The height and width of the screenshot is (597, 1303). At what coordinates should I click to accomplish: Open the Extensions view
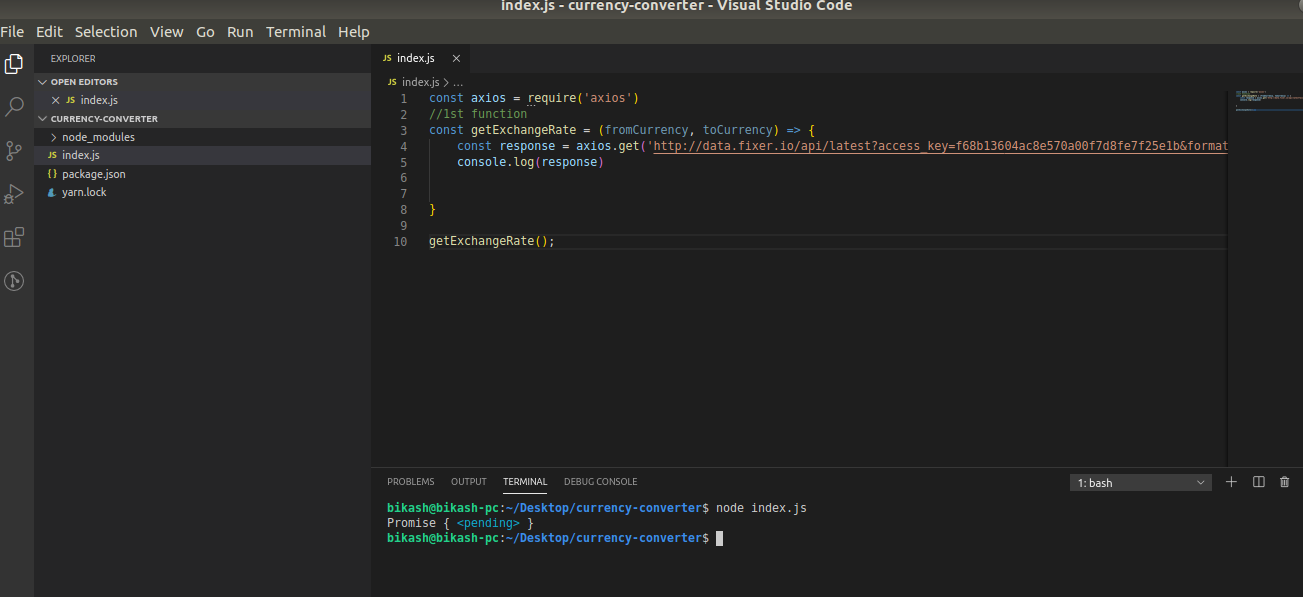[x=14, y=238]
